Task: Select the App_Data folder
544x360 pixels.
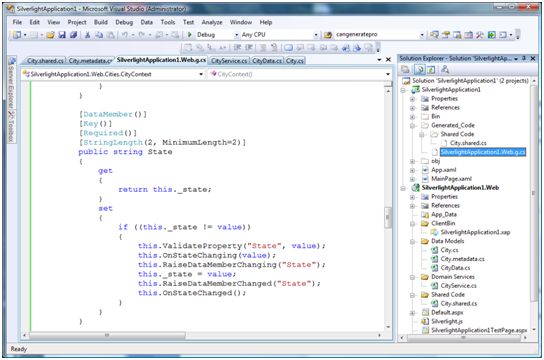Action: coord(444,215)
